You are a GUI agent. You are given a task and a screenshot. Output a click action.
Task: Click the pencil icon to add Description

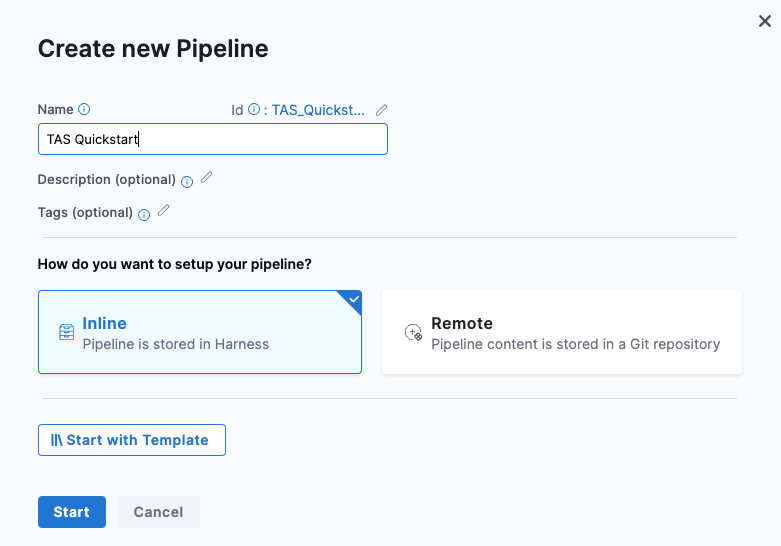pos(207,178)
